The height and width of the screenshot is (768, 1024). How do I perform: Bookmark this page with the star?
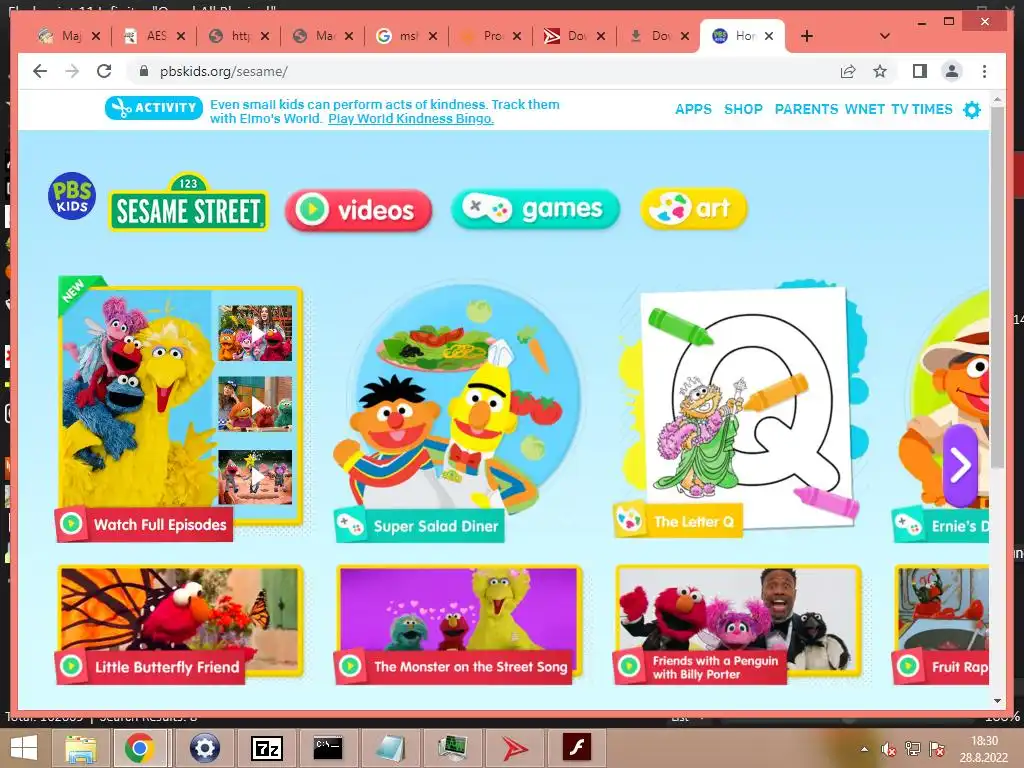pos(880,71)
